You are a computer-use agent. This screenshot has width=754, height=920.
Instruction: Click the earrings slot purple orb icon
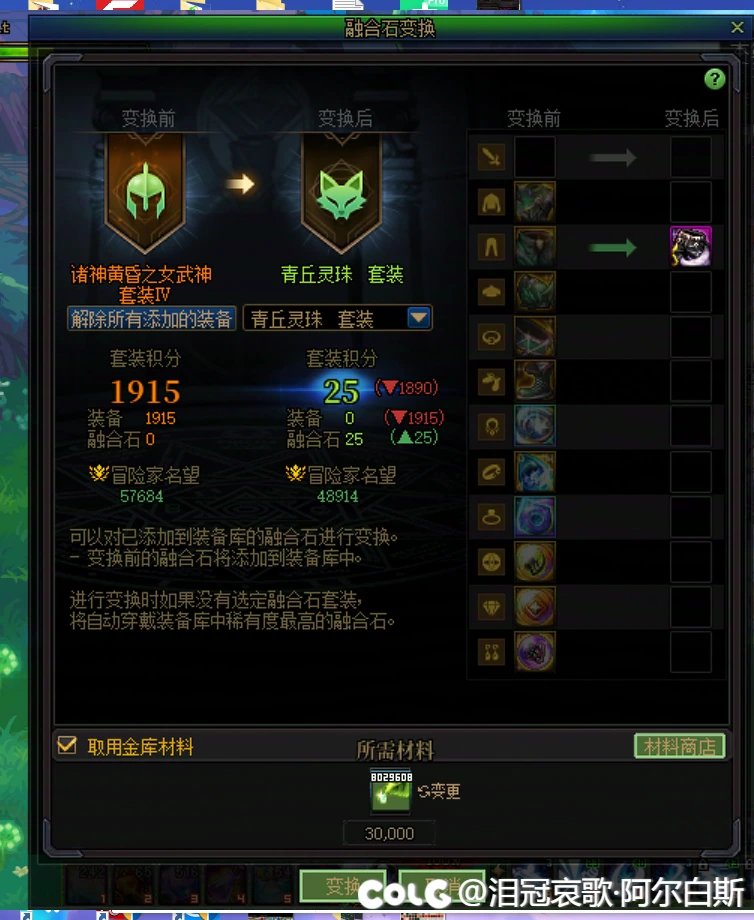coord(535,651)
